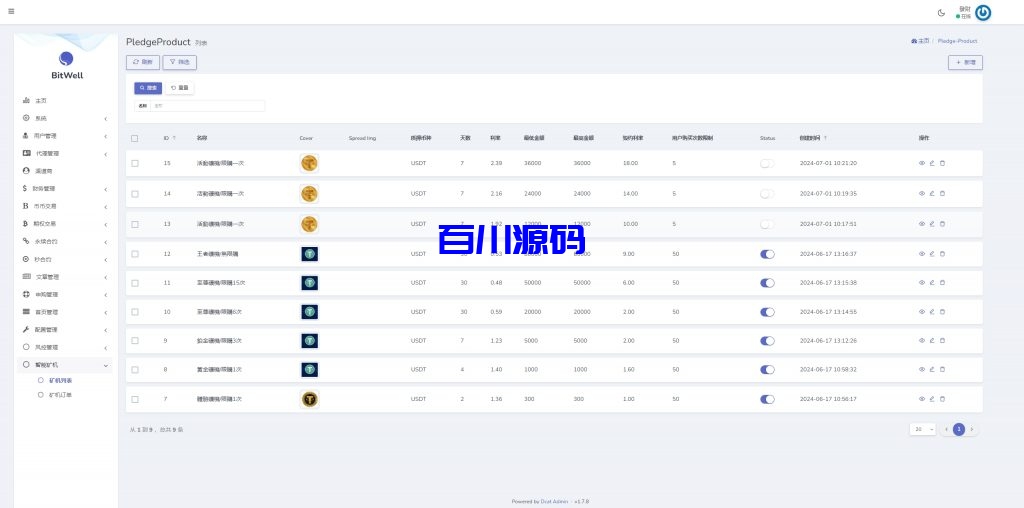Click the blue search button
Screen dimensions: 1024x508
pos(148,87)
